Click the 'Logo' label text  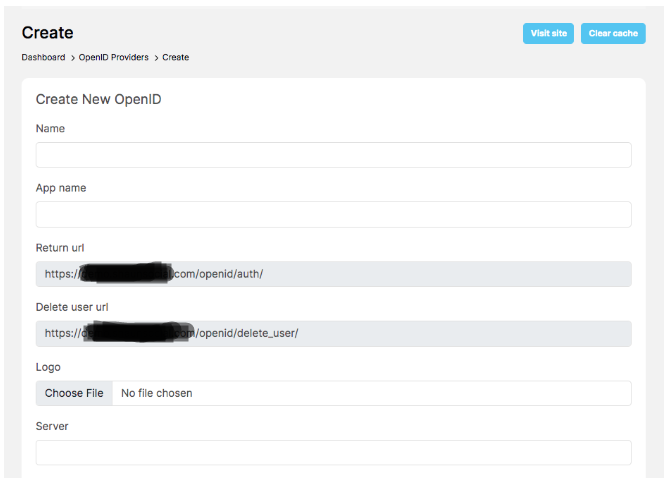(48, 367)
